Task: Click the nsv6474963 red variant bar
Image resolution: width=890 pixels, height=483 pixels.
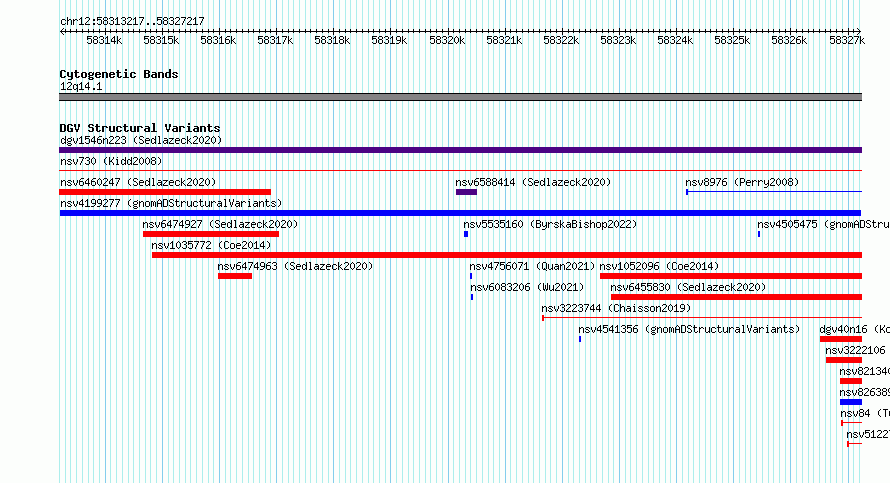Action: (235, 276)
